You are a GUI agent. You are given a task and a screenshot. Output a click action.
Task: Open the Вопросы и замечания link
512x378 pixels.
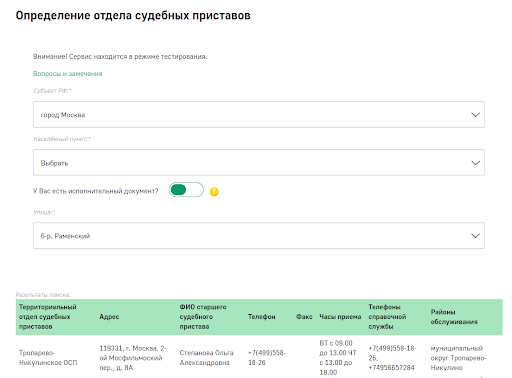pyautogui.click(x=67, y=74)
